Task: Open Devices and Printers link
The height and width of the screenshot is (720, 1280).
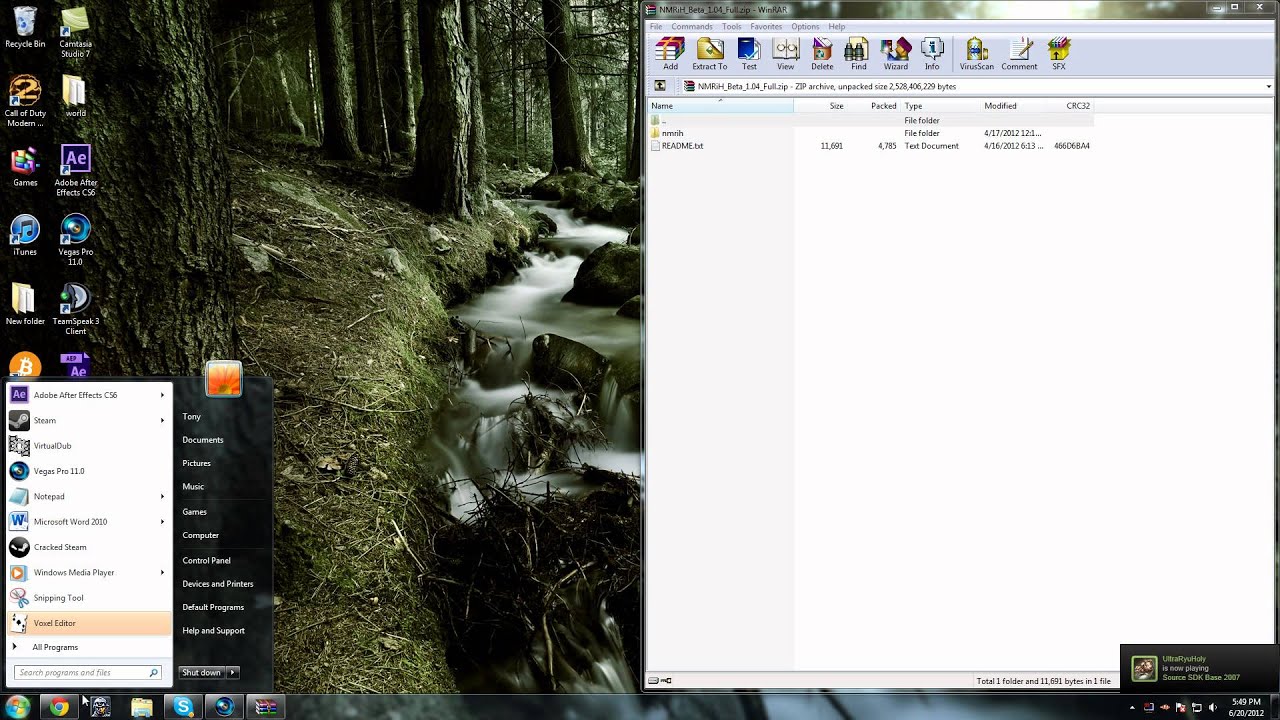Action: (217, 584)
